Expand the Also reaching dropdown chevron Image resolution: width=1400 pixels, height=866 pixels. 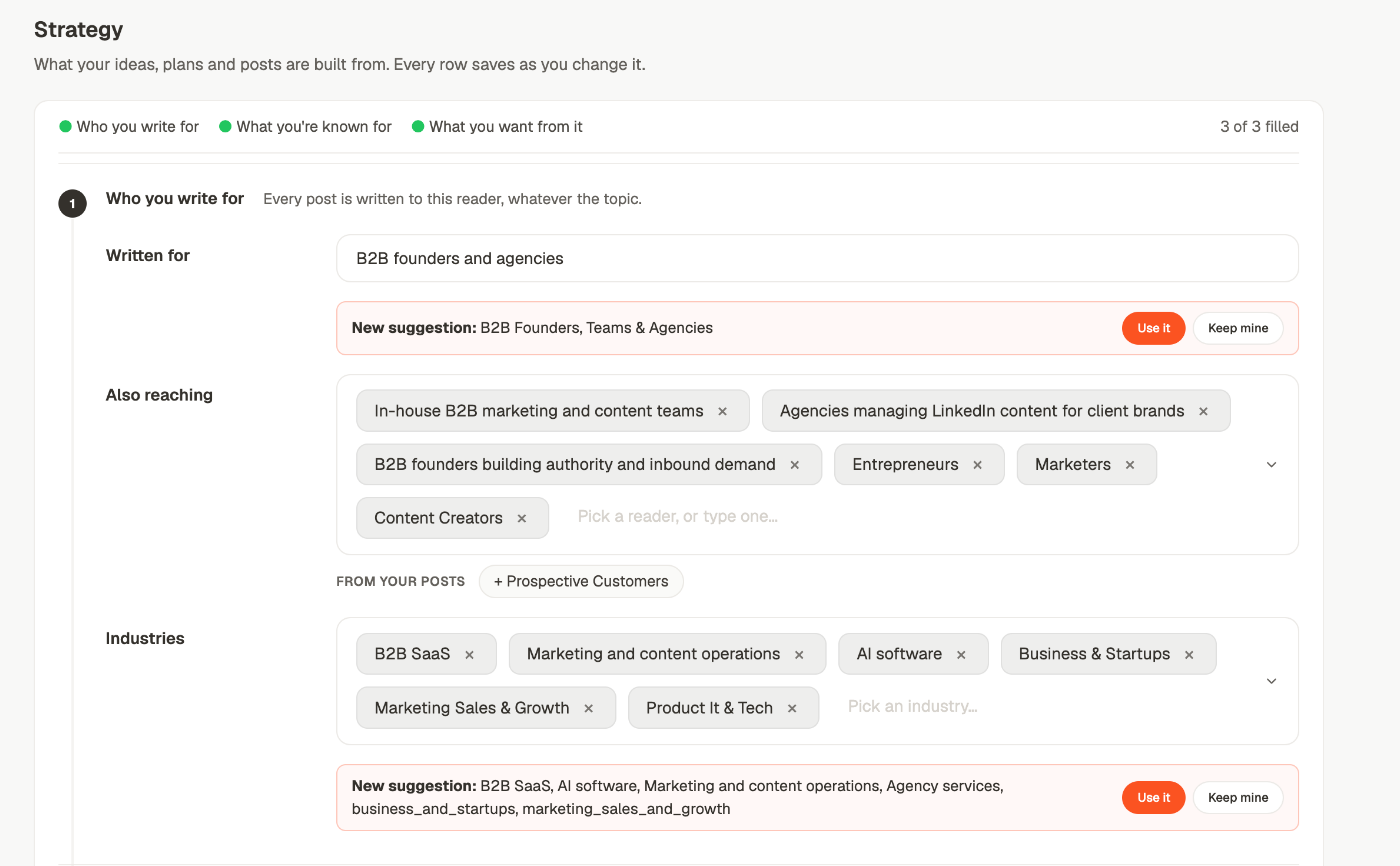click(x=1272, y=465)
